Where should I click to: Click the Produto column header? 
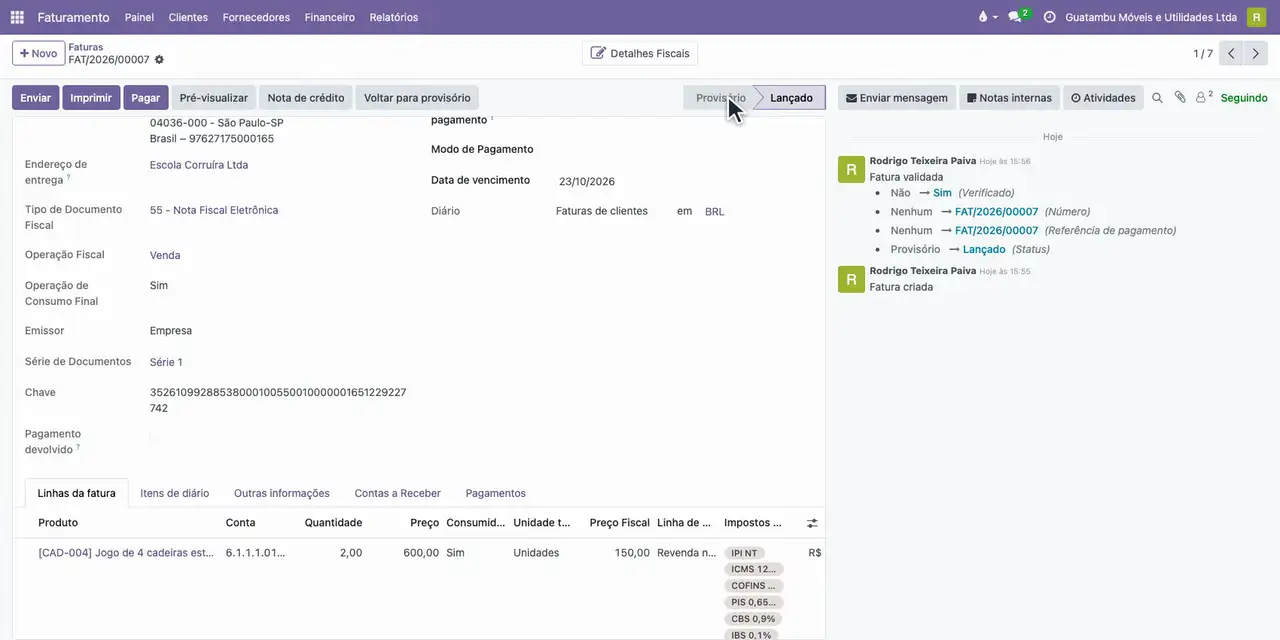tap(58, 523)
